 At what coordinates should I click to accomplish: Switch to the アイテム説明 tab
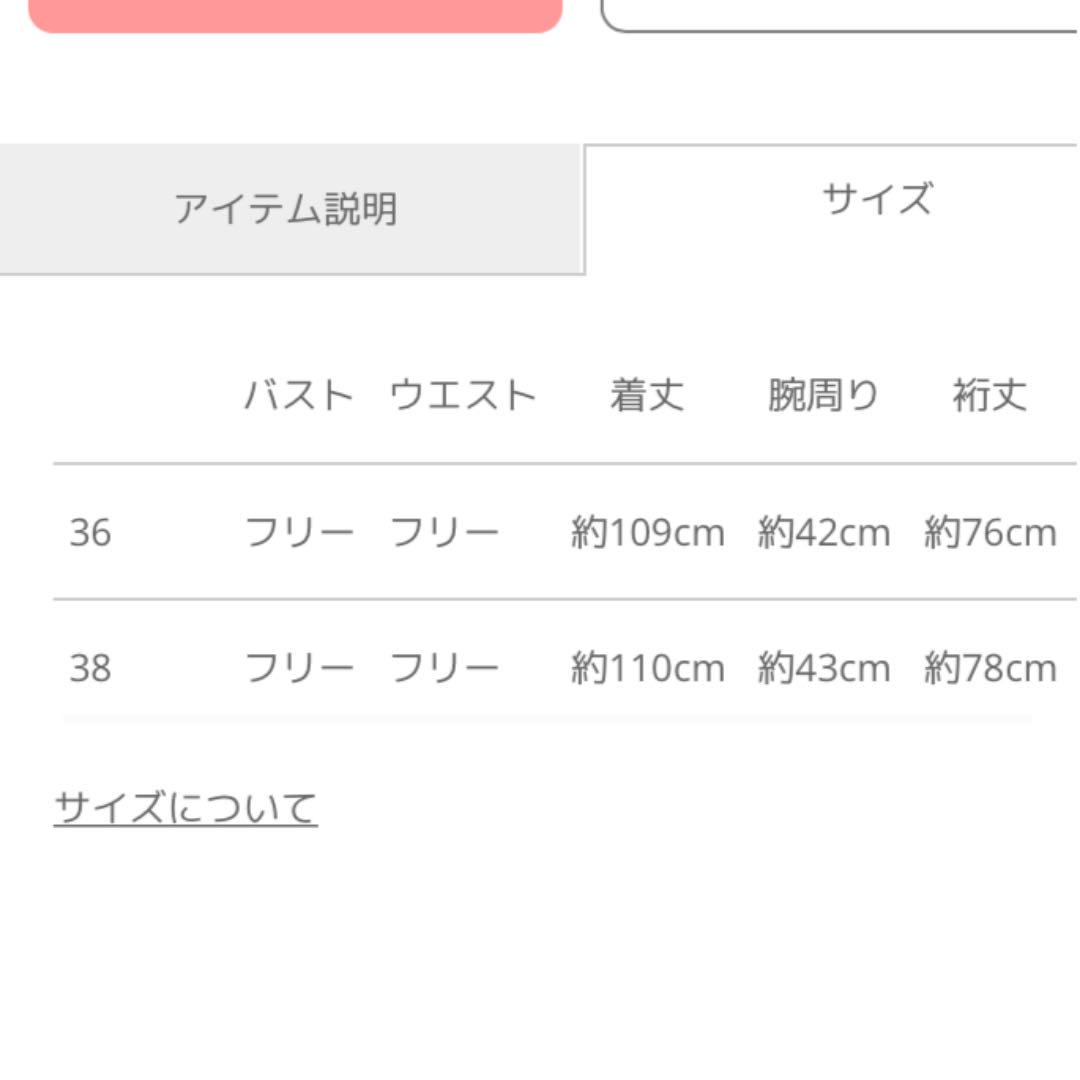tap(291, 209)
